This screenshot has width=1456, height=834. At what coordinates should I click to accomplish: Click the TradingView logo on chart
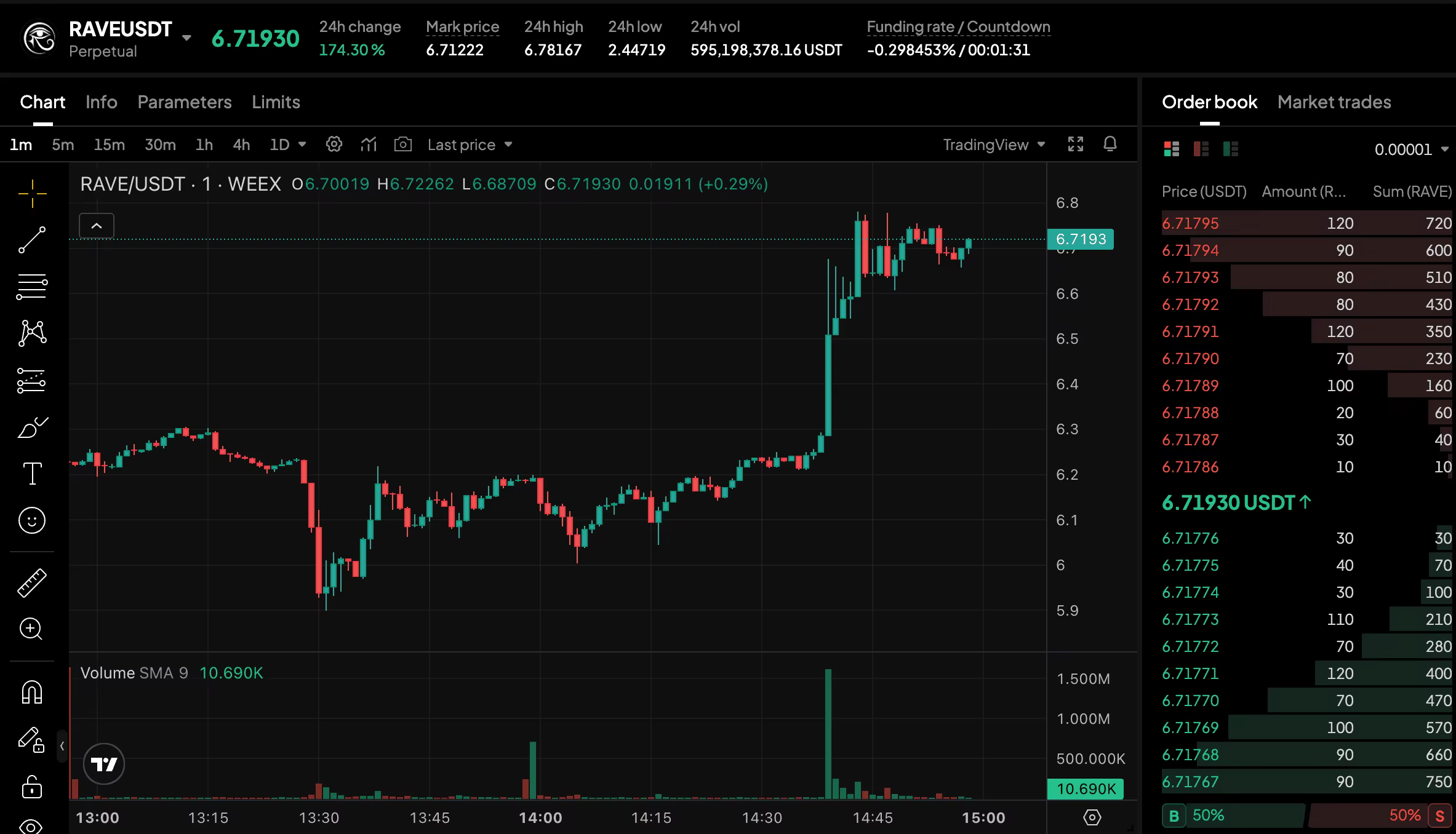pyautogui.click(x=104, y=764)
